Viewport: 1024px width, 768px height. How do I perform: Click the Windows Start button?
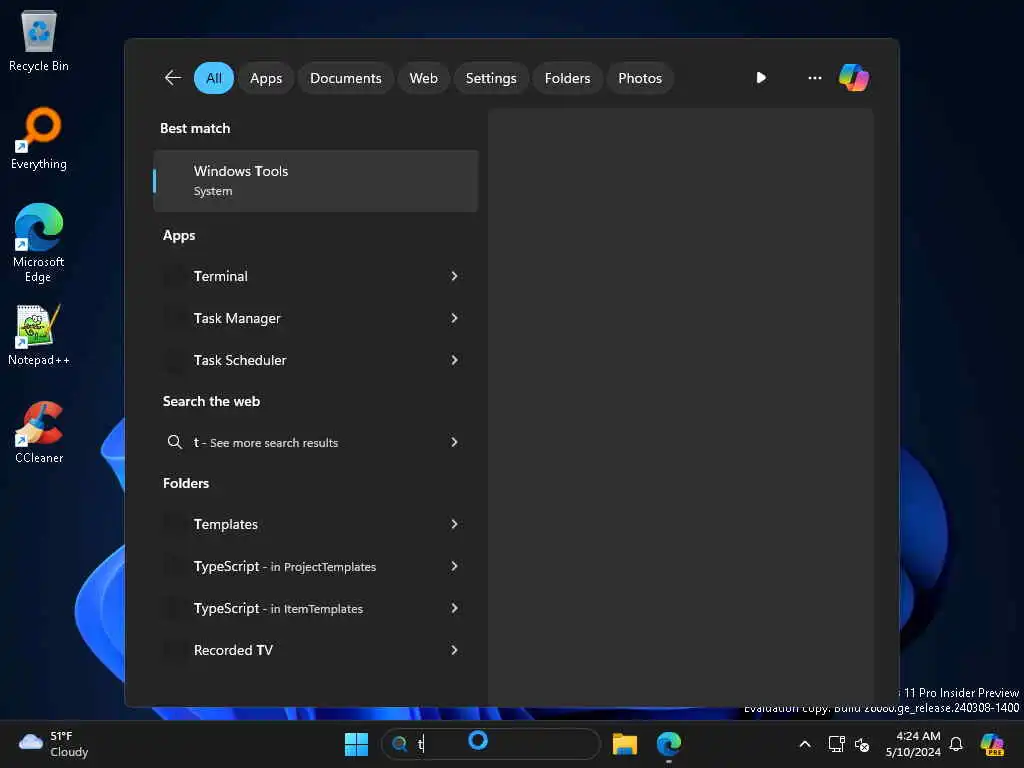[x=356, y=744]
